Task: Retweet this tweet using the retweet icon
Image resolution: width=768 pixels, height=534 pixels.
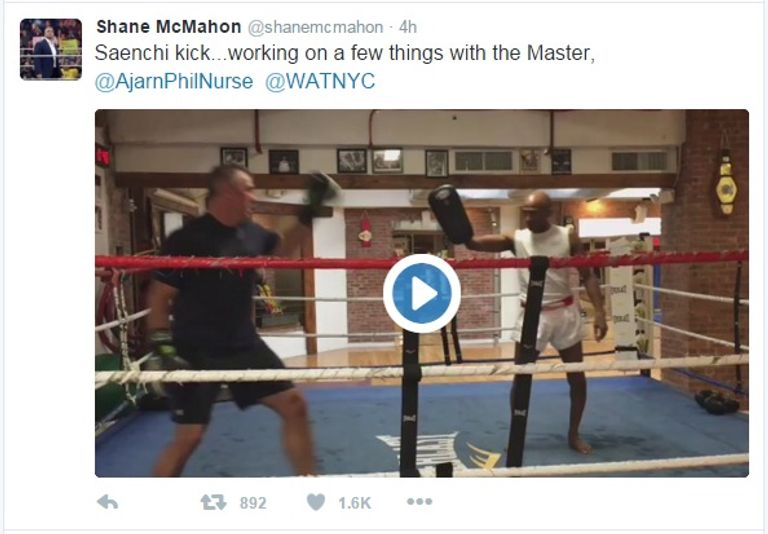Action: coord(213,502)
